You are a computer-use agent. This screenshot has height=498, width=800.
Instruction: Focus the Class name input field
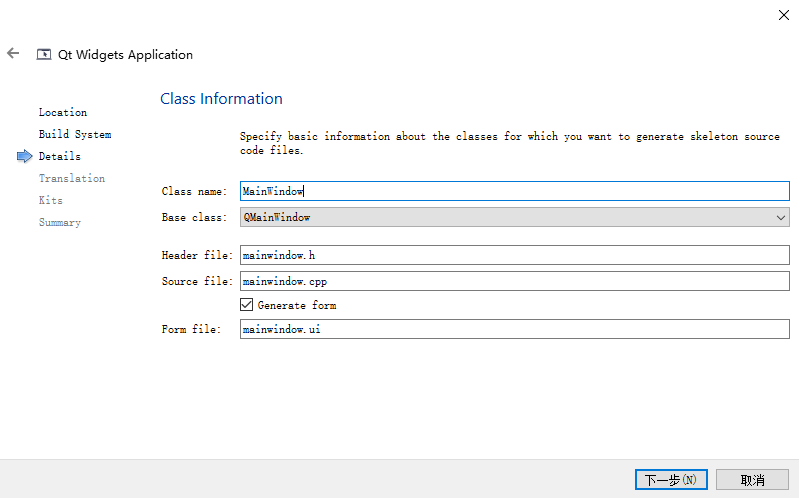pyautogui.click(x=514, y=191)
